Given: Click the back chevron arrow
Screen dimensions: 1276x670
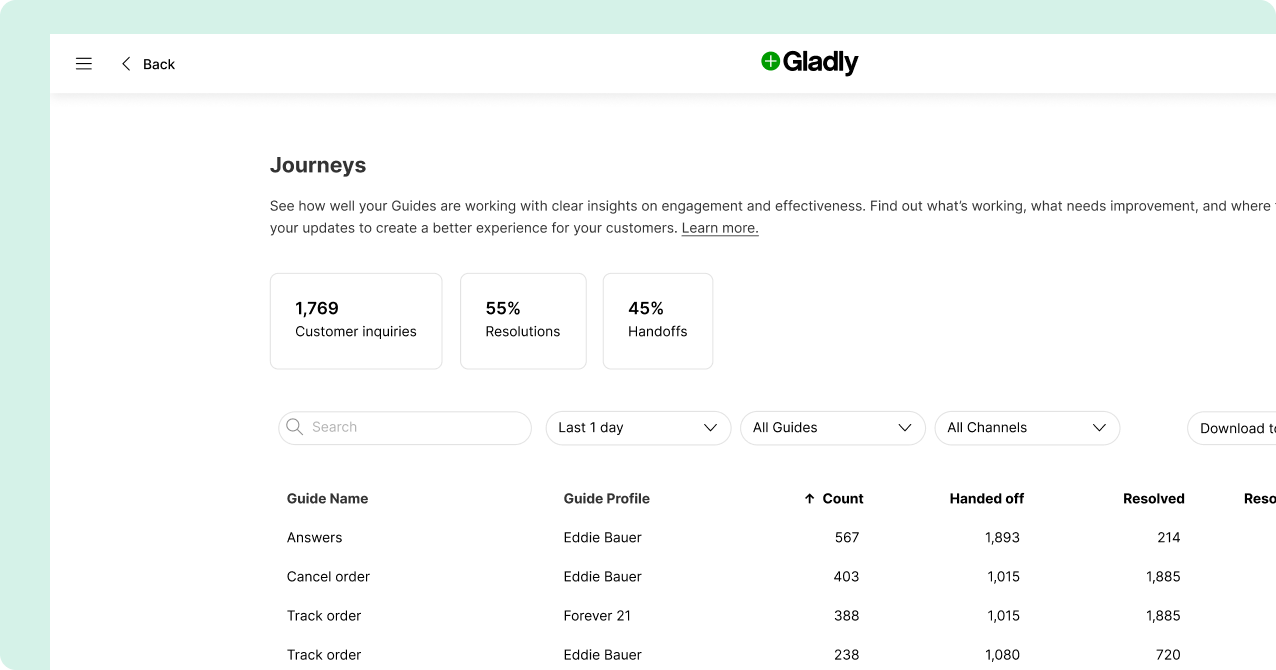Looking at the screenshot, I should pyautogui.click(x=126, y=63).
